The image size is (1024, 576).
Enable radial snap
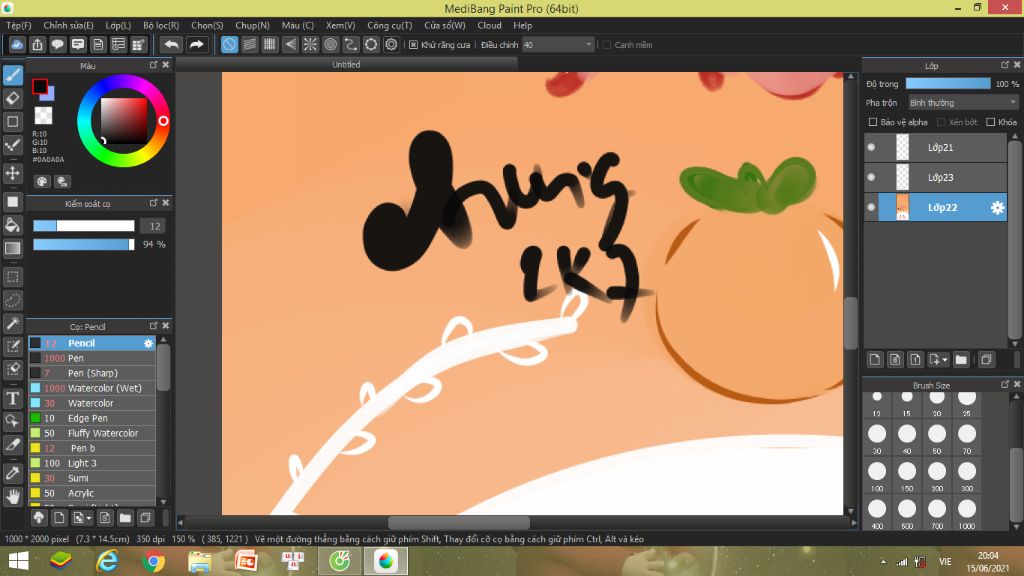point(310,44)
